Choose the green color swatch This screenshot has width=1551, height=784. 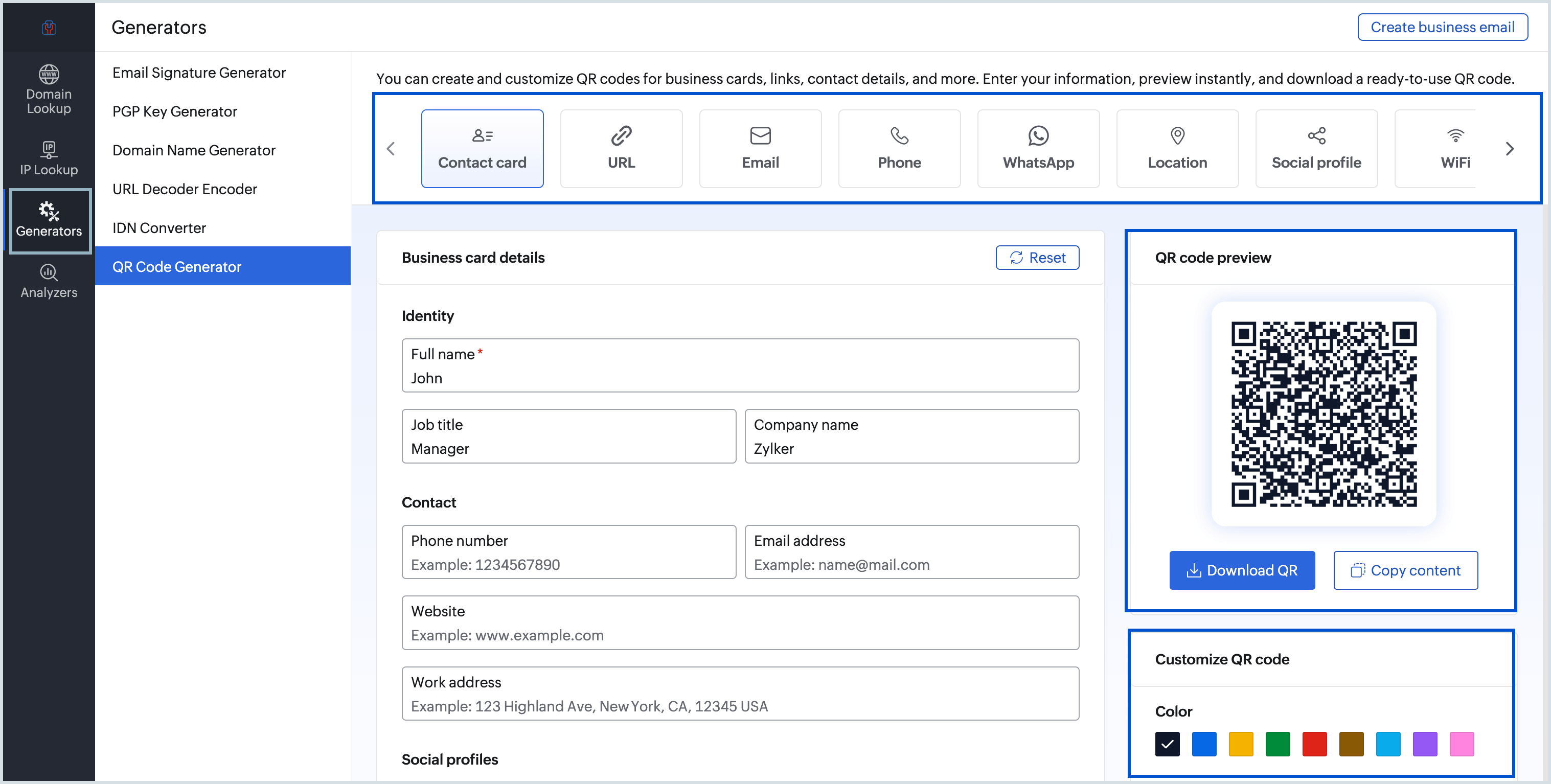[x=1278, y=744]
